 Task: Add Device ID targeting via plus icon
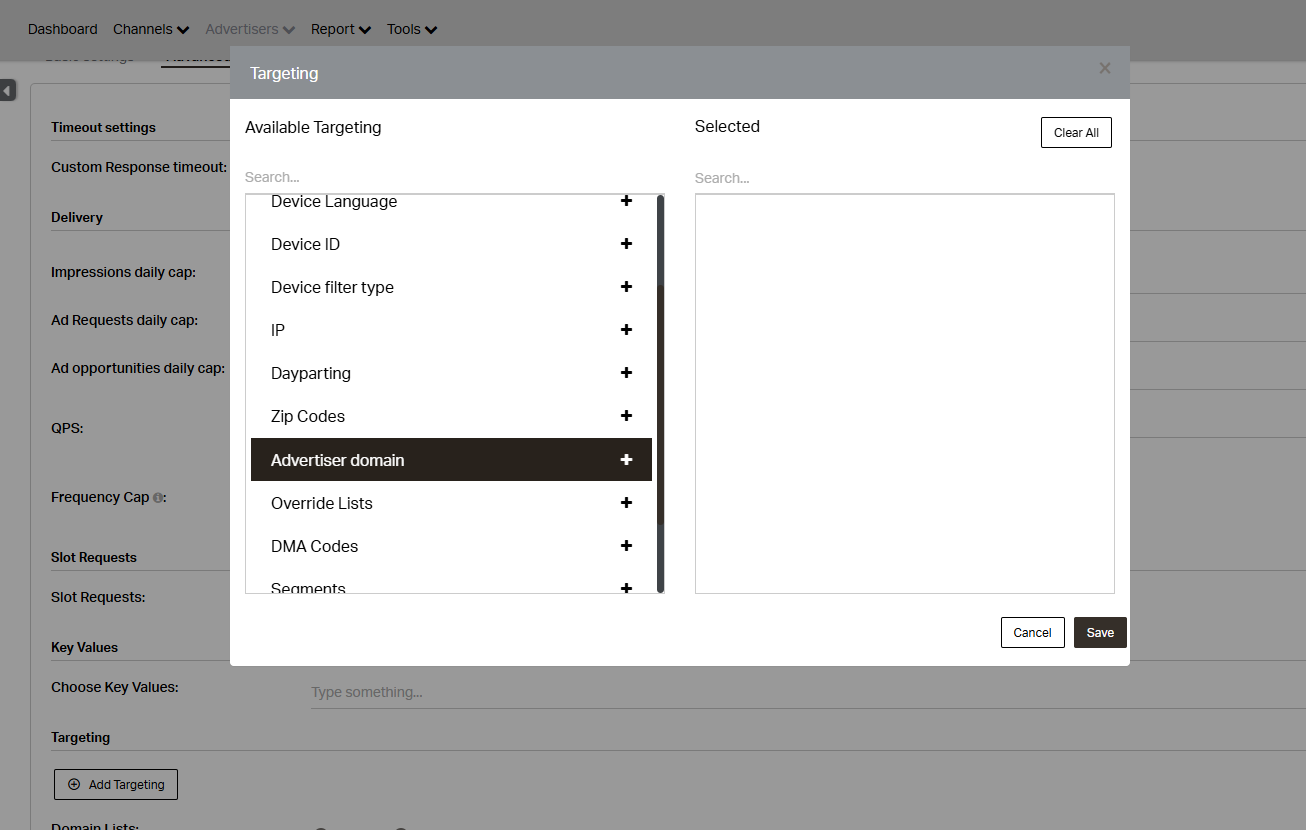click(x=626, y=244)
